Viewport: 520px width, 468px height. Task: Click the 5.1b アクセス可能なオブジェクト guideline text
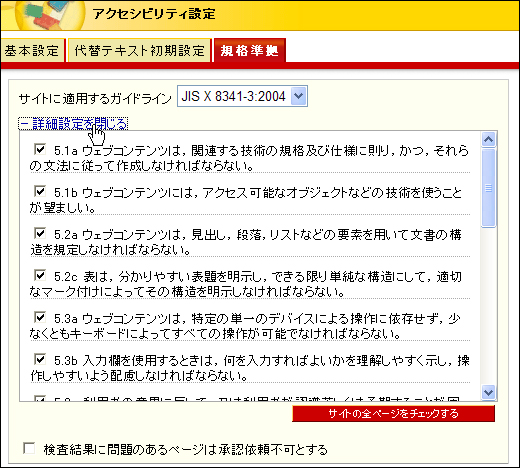[245, 200]
